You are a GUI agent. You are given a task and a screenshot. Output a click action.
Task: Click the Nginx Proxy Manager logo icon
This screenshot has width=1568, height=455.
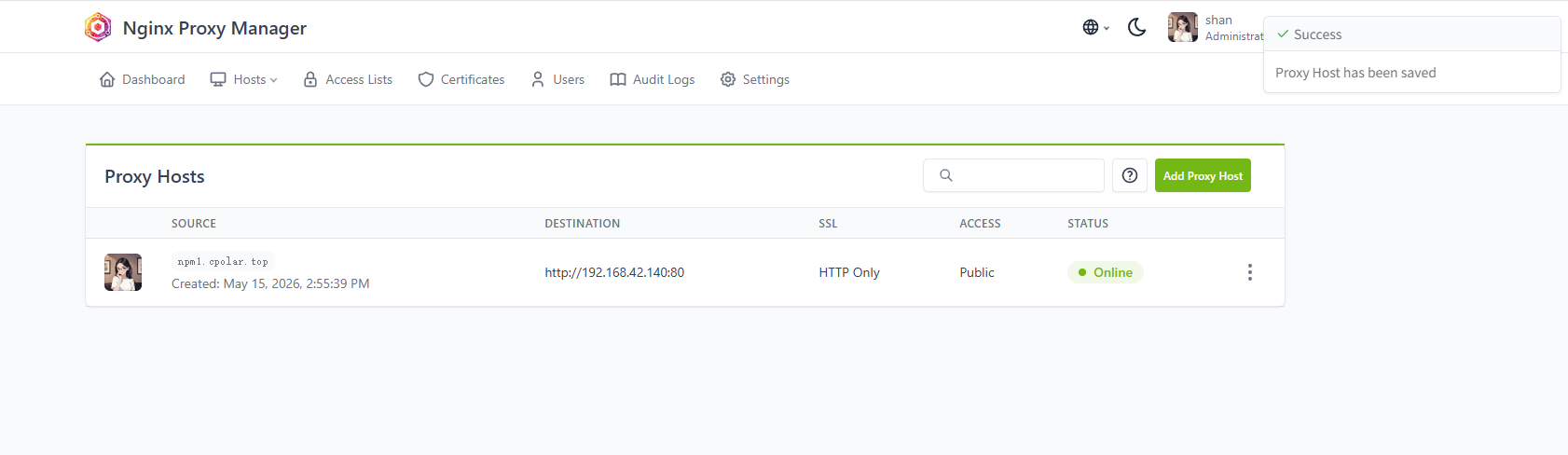(98, 27)
